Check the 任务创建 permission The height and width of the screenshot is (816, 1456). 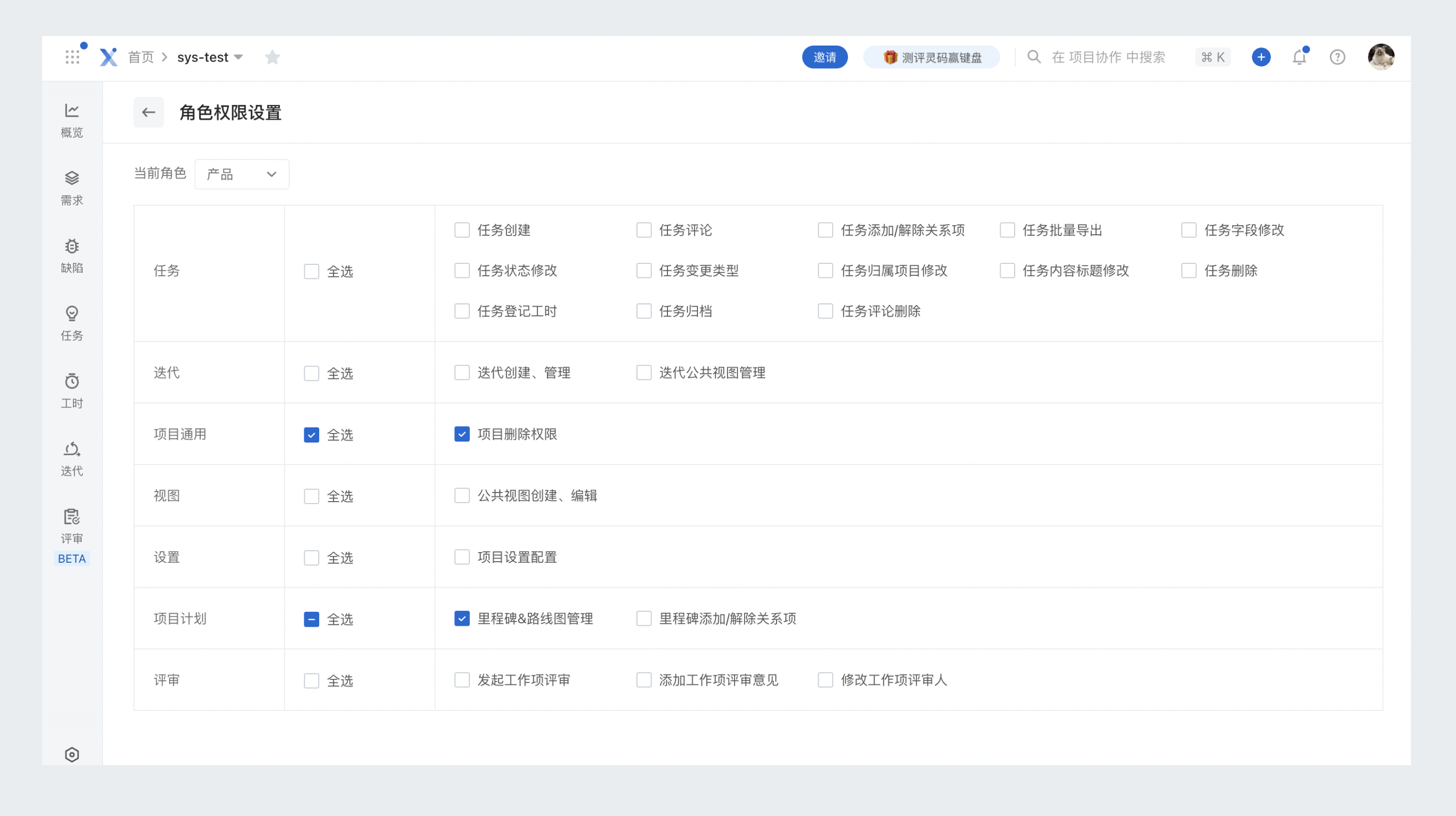point(462,230)
